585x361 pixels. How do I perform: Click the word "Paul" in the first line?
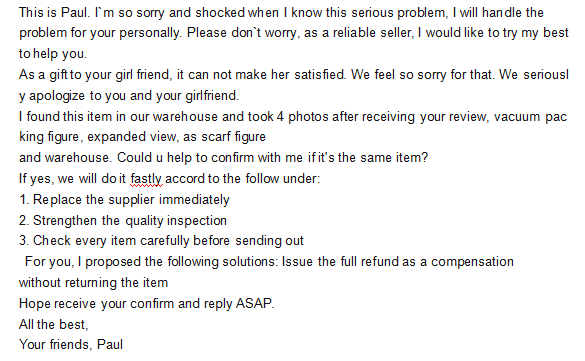75,13
